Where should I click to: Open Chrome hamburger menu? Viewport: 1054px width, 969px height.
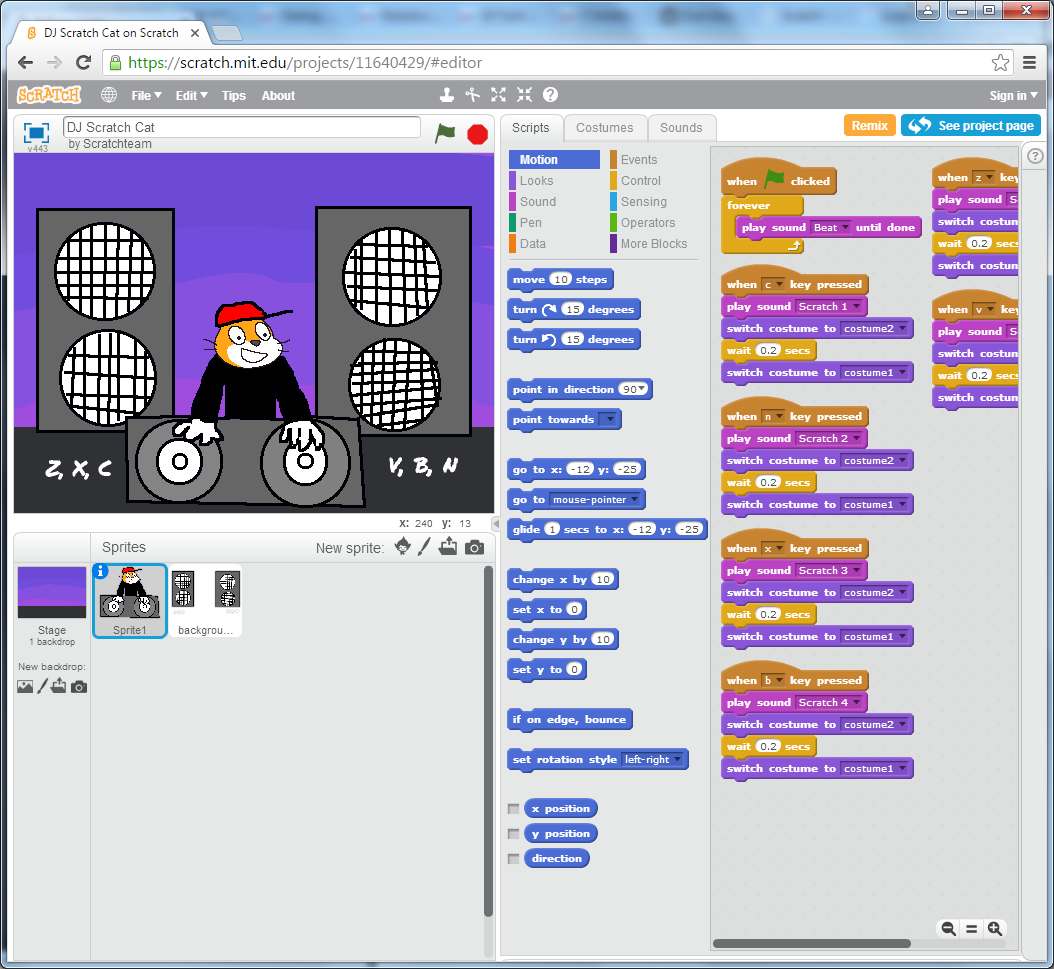point(1029,62)
